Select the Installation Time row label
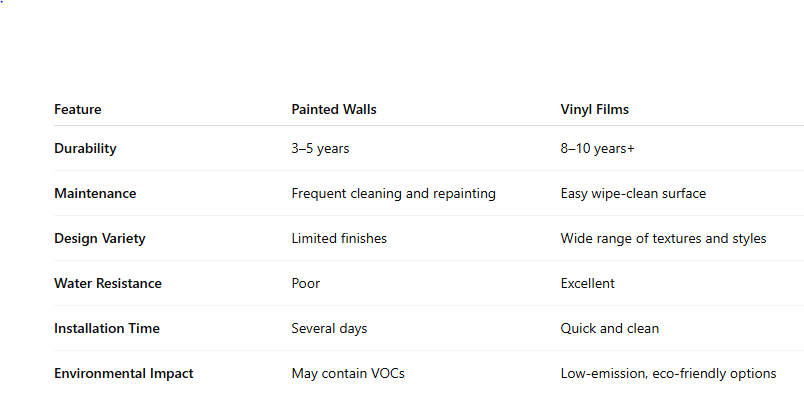804x408 pixels. pos(107,328)
